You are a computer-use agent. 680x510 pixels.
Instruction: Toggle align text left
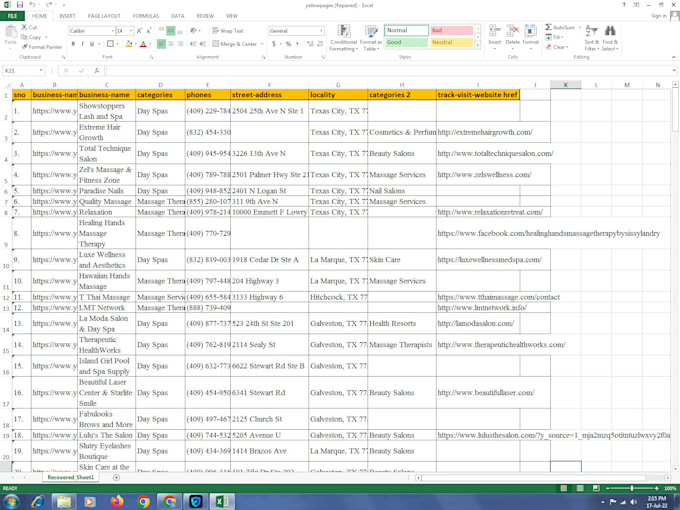click(x=161, y=44)
